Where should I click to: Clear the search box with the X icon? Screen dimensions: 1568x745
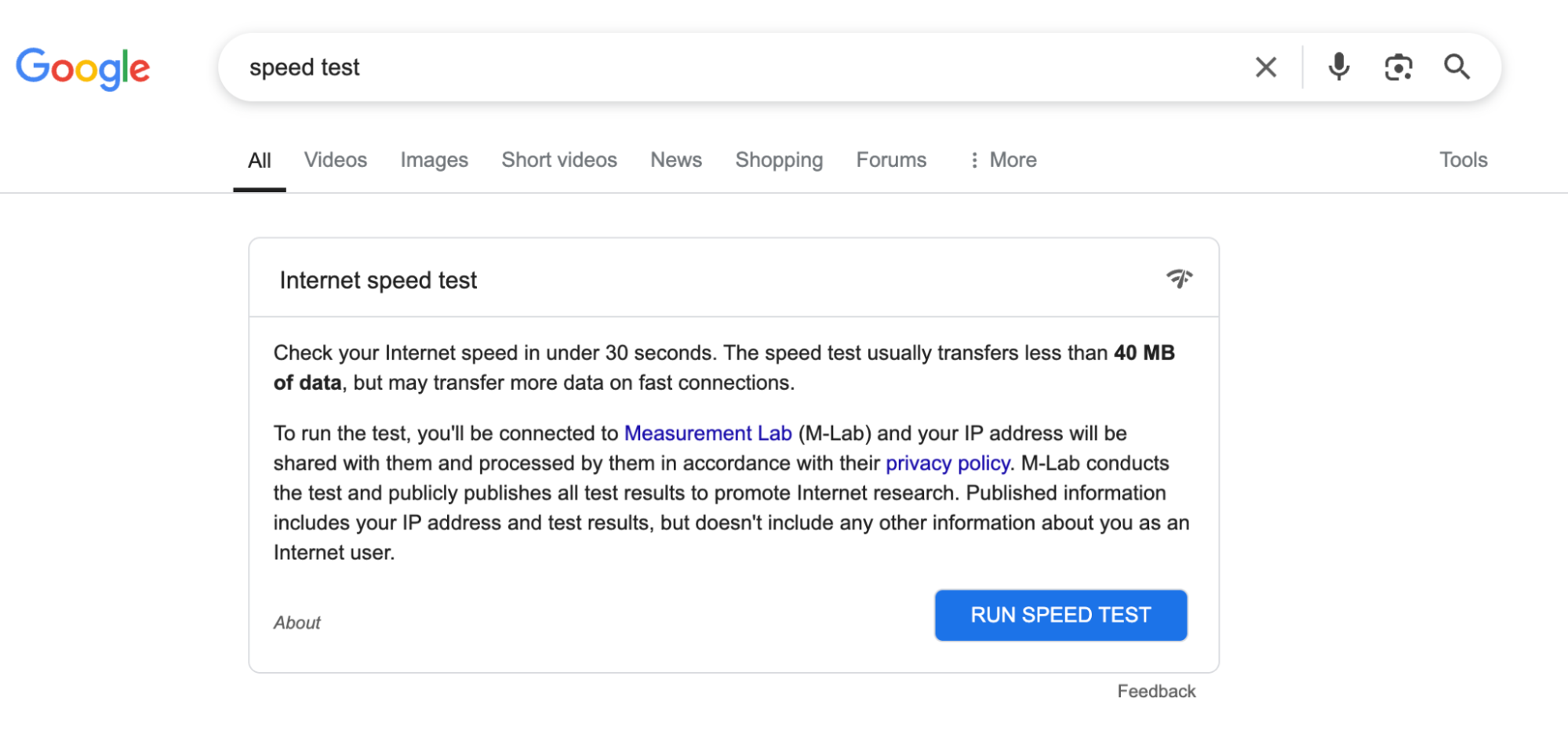[x=1265, y=67]
